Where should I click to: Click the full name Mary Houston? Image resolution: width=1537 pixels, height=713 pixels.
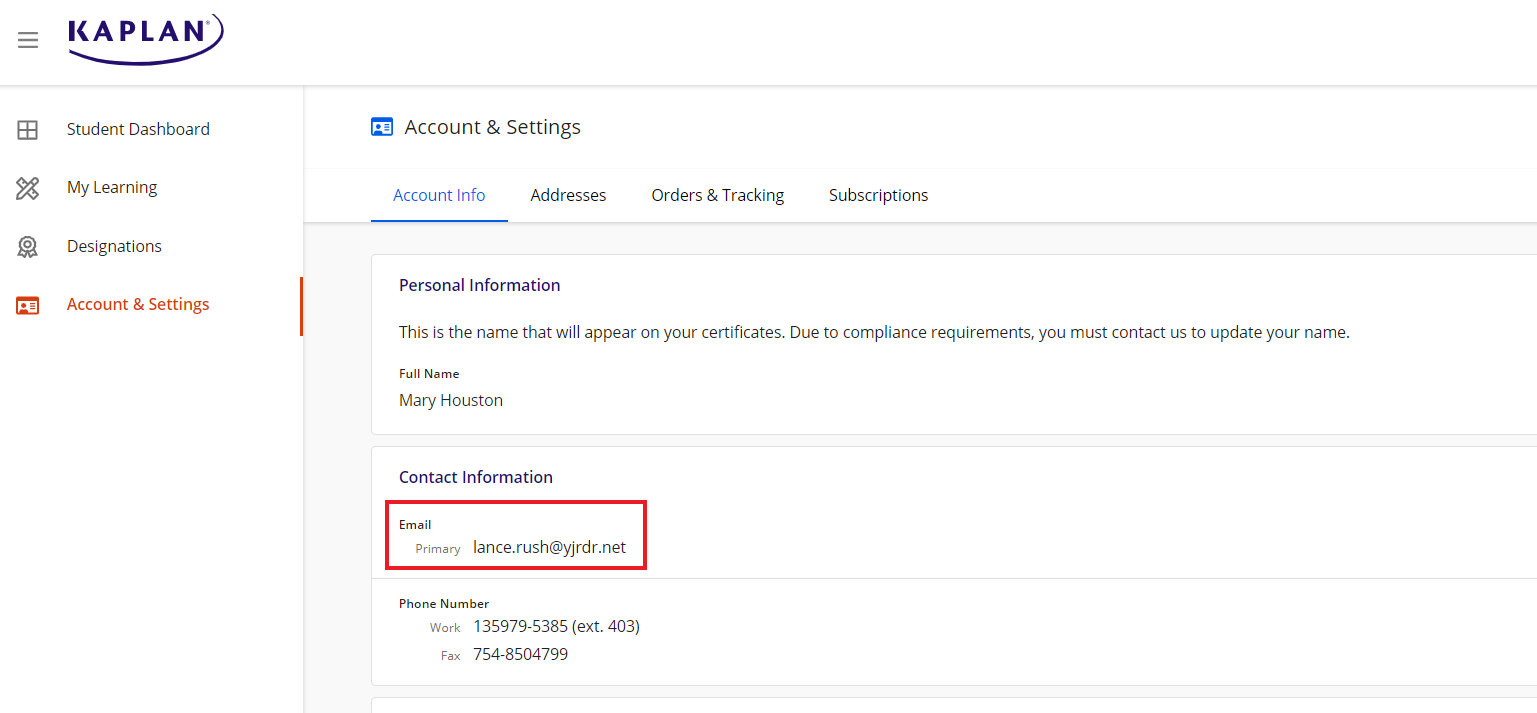coord(450,399)
